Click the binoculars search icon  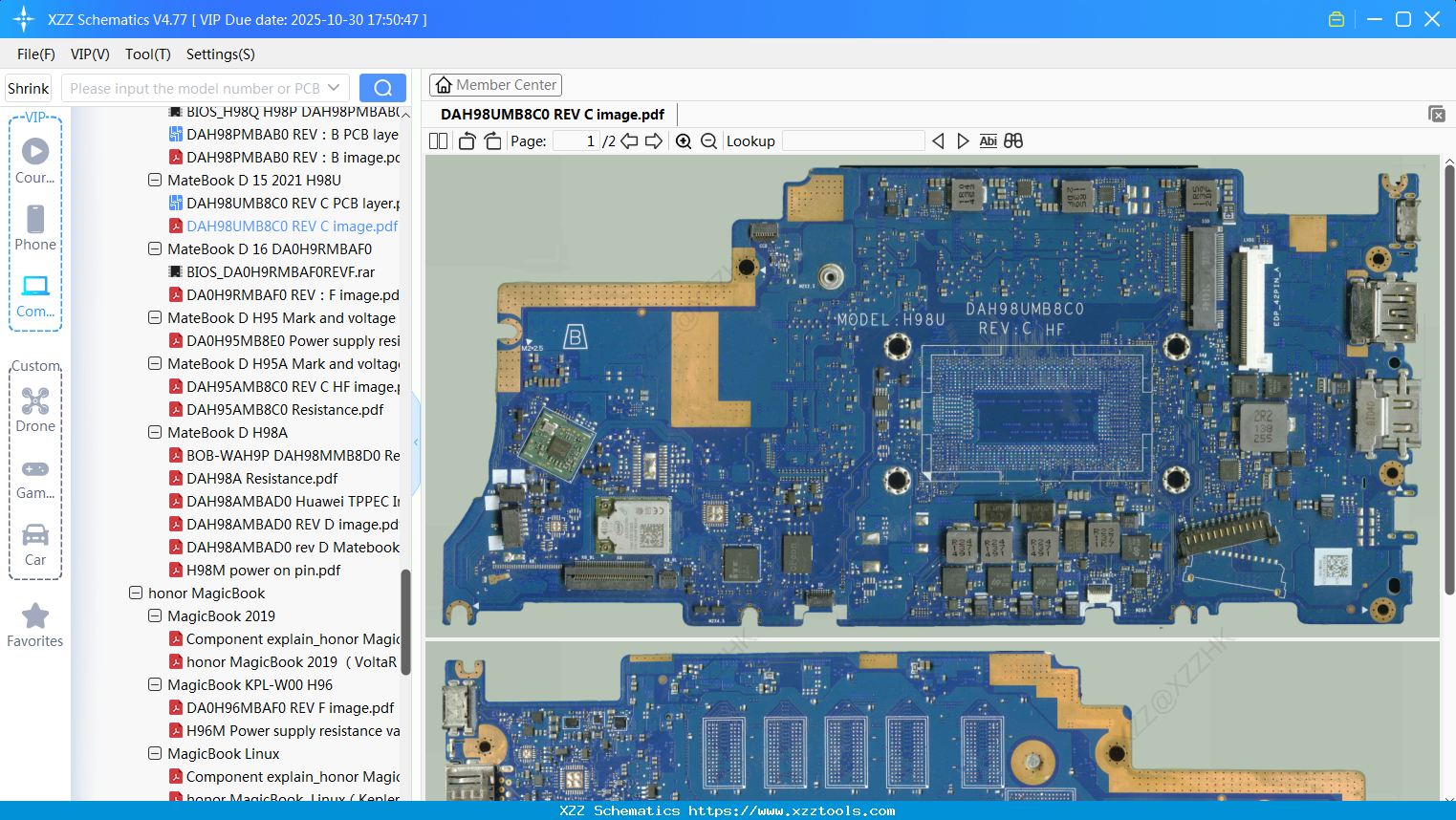tap(1013, 141)
